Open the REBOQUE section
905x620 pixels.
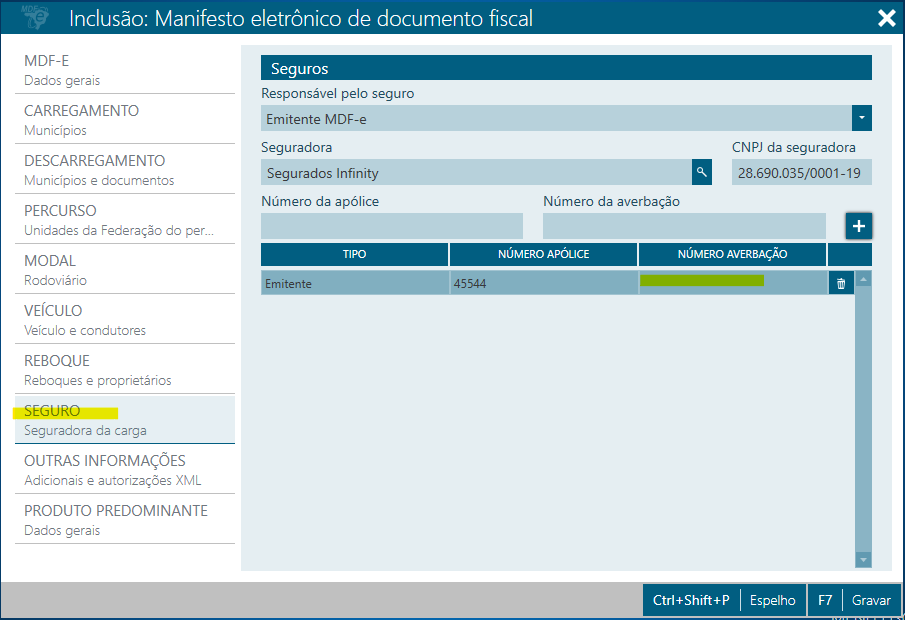124,370
